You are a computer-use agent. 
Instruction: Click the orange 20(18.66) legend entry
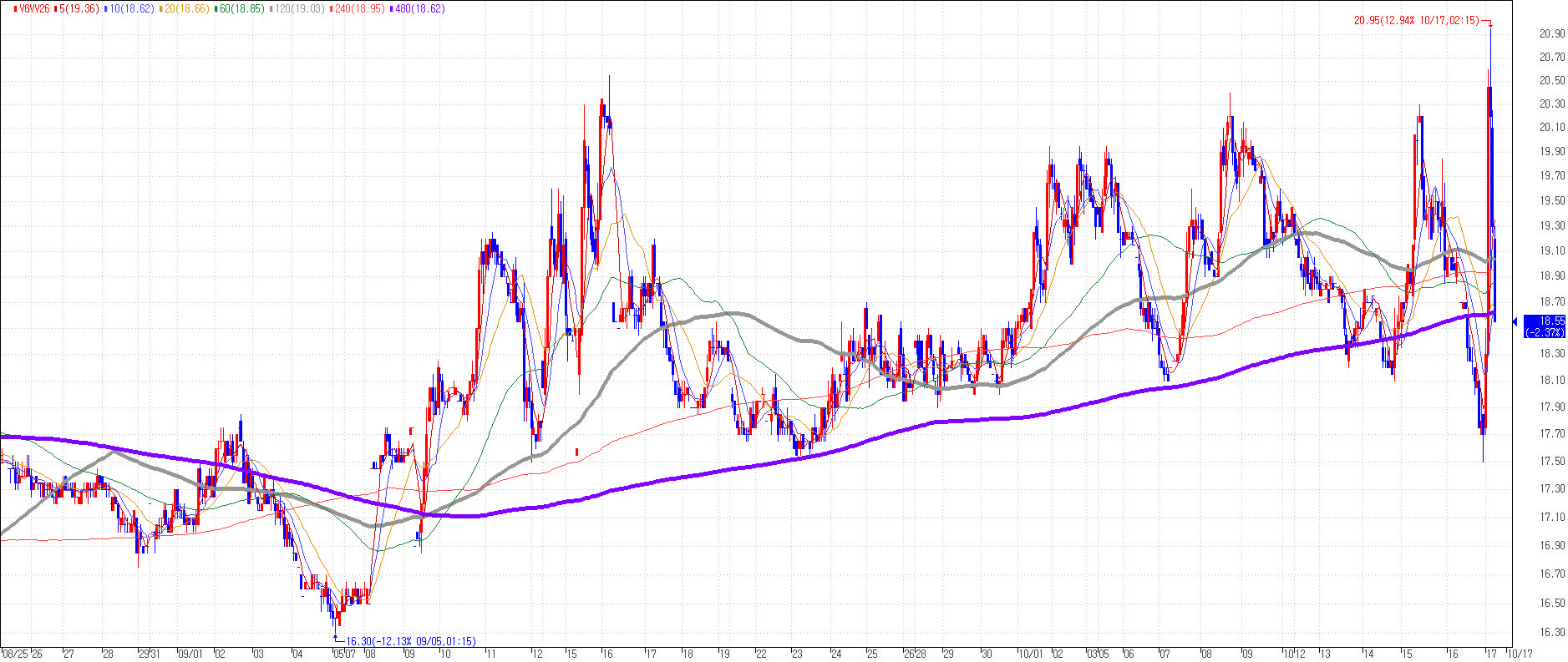coord(187,9)
